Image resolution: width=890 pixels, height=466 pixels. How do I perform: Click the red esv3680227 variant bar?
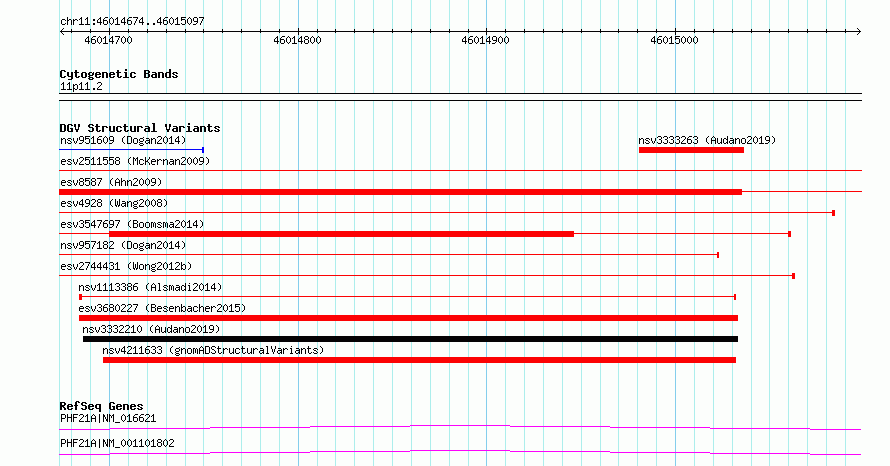point(408,318)
